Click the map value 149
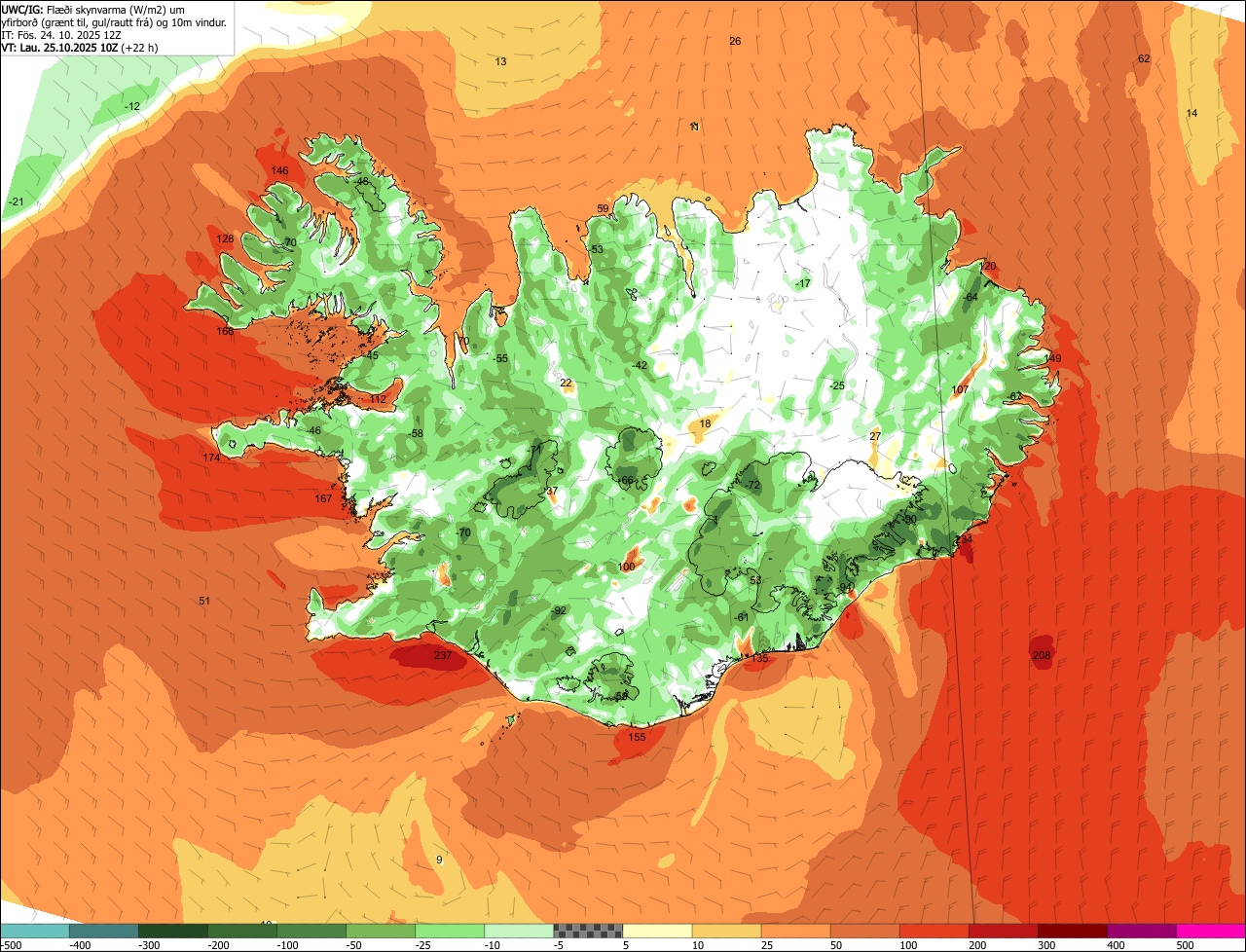1246x952 pixels. 1052,358
